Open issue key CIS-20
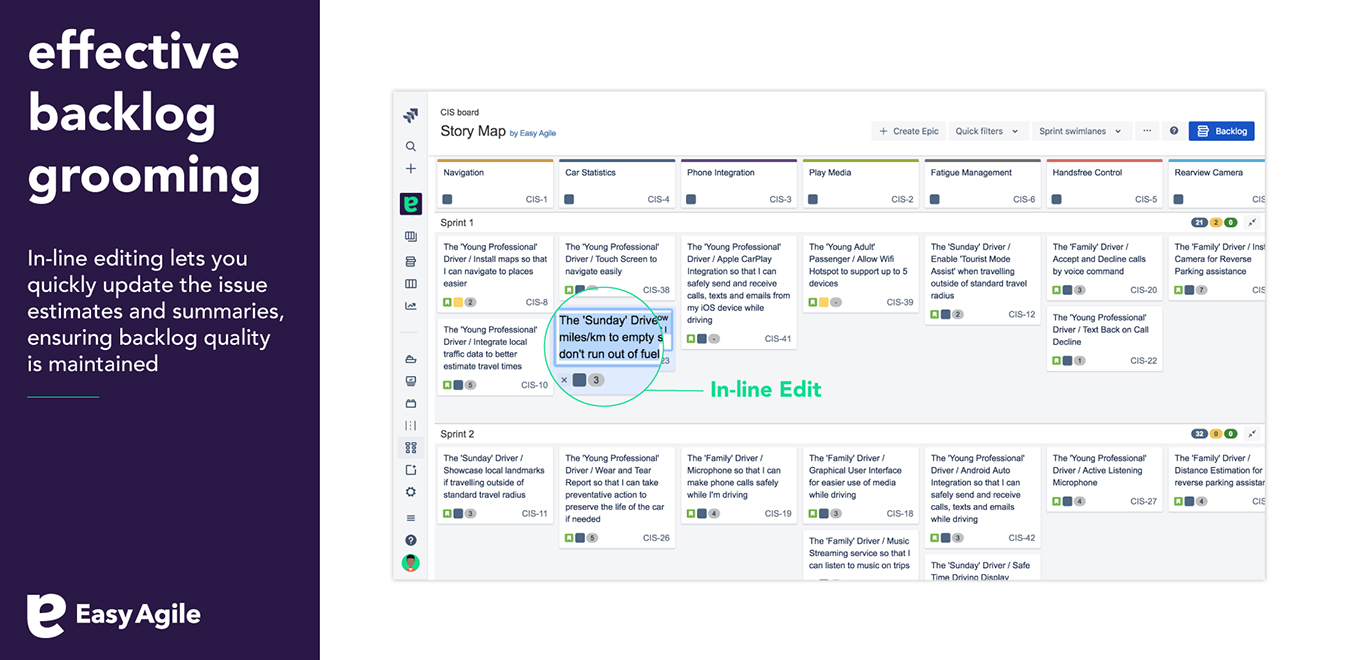This screenshot has width=1350, height=660. click(x=1144, y=290)
